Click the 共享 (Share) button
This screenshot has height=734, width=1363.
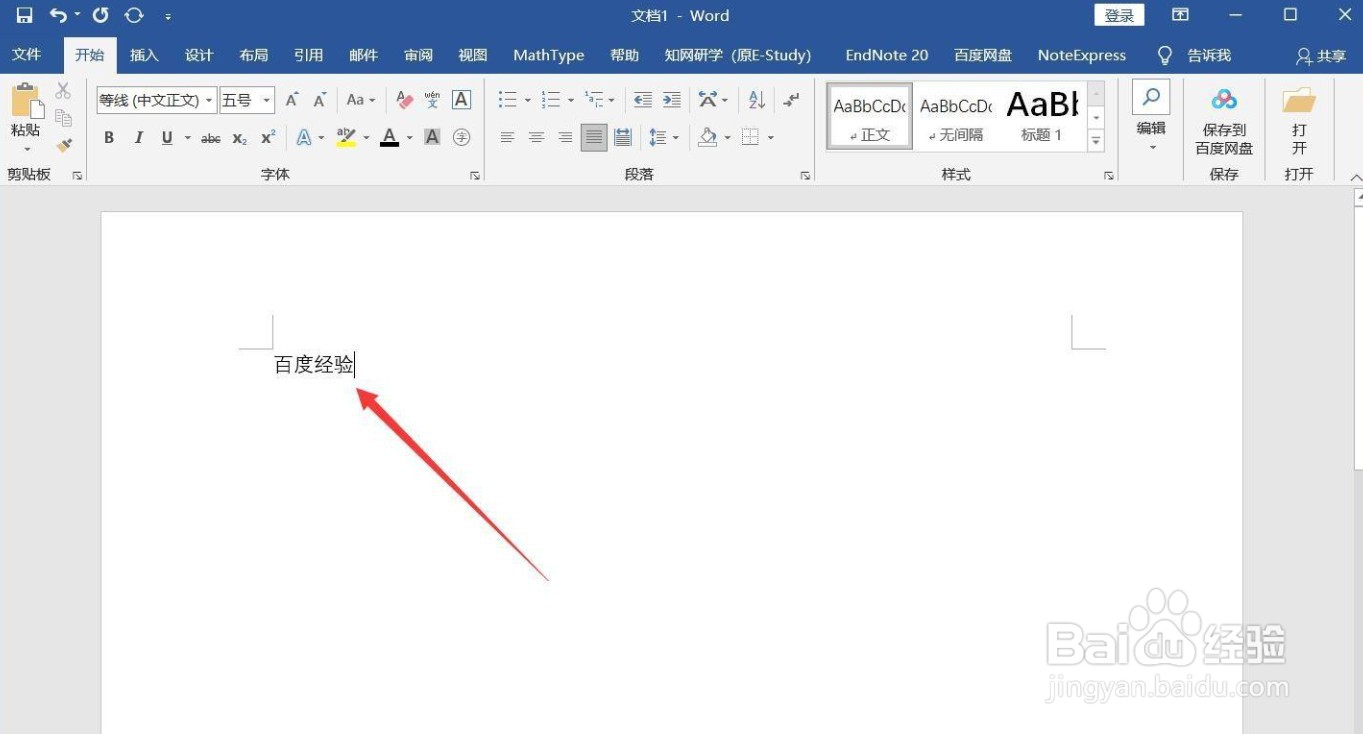[x=1320, y=56]
